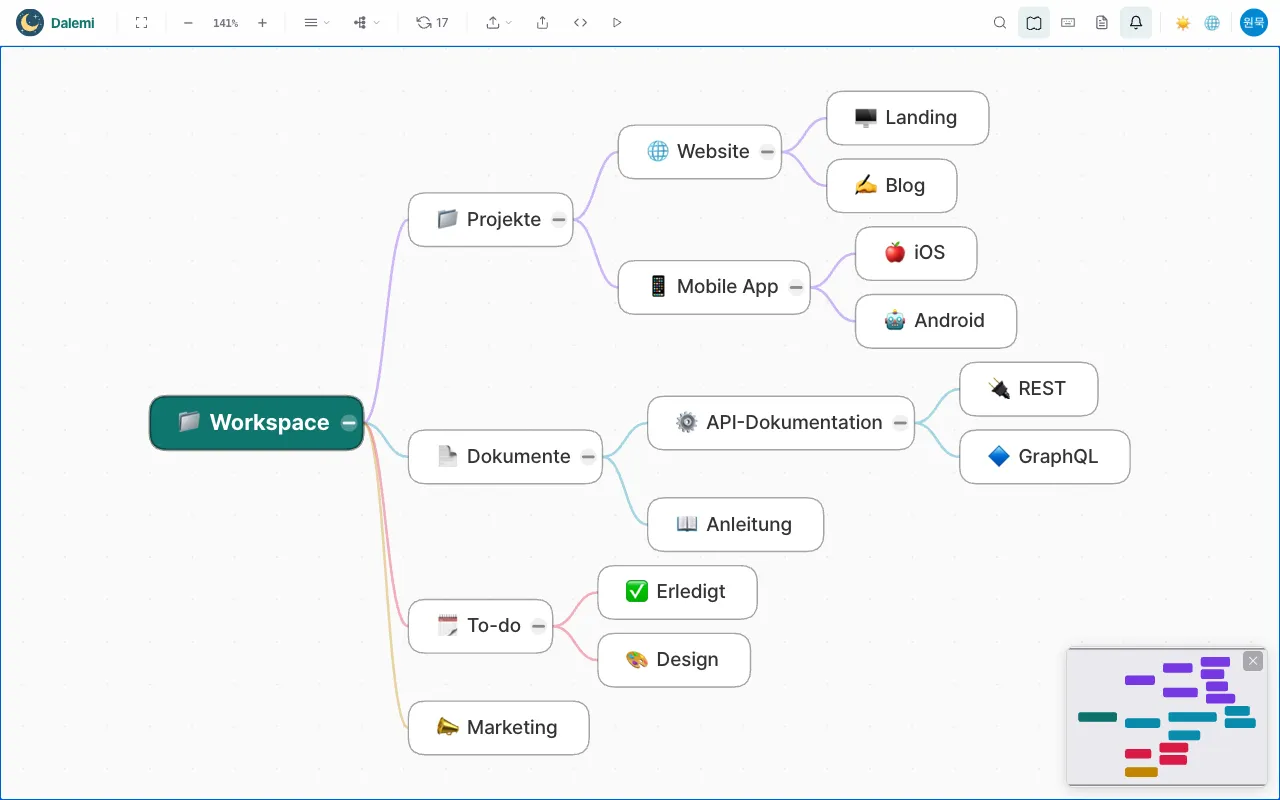
Task: Select the Landing node
Action: (908, 118)
